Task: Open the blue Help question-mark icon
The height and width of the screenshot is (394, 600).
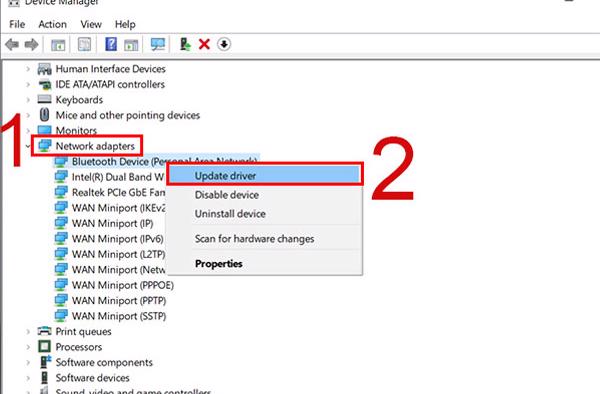Action: coord(111,44)
